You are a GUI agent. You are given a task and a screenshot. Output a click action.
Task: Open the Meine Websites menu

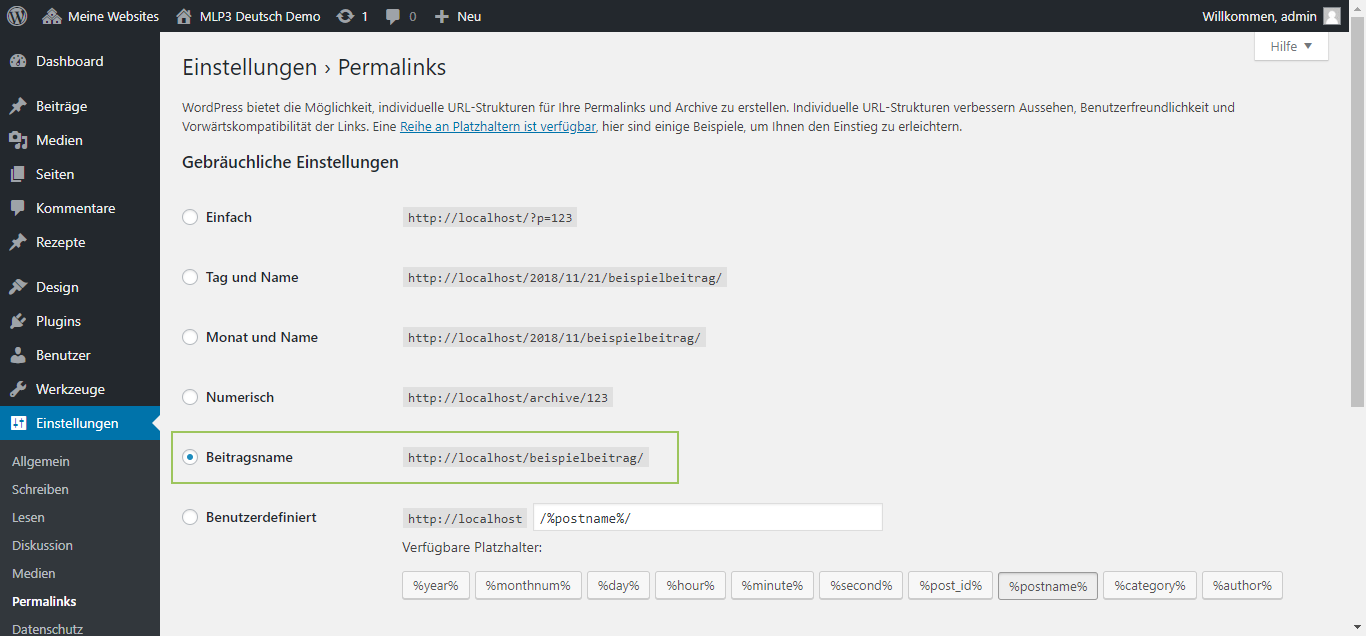[100, 16]
